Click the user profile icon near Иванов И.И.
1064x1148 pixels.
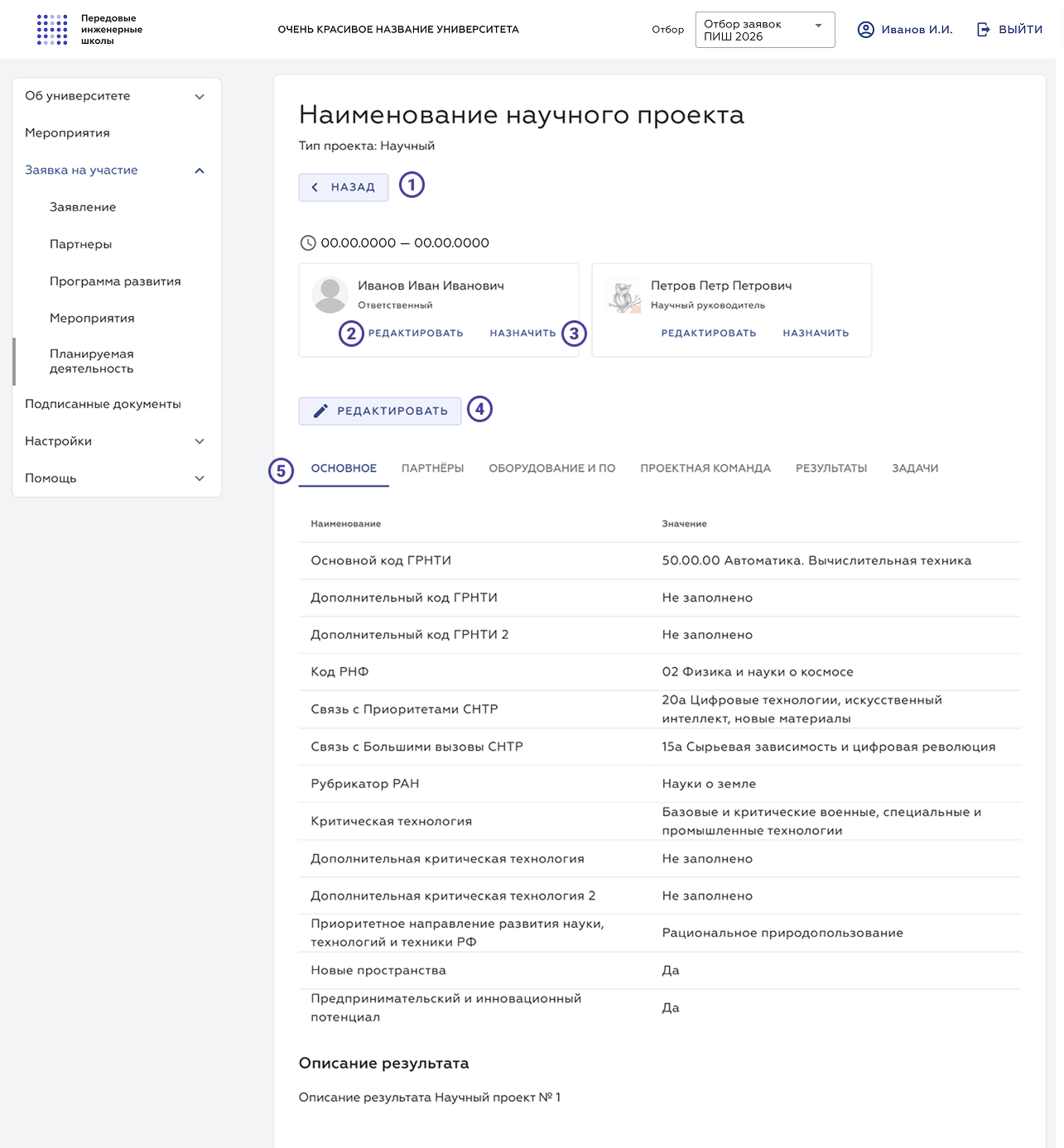point(866,30)
